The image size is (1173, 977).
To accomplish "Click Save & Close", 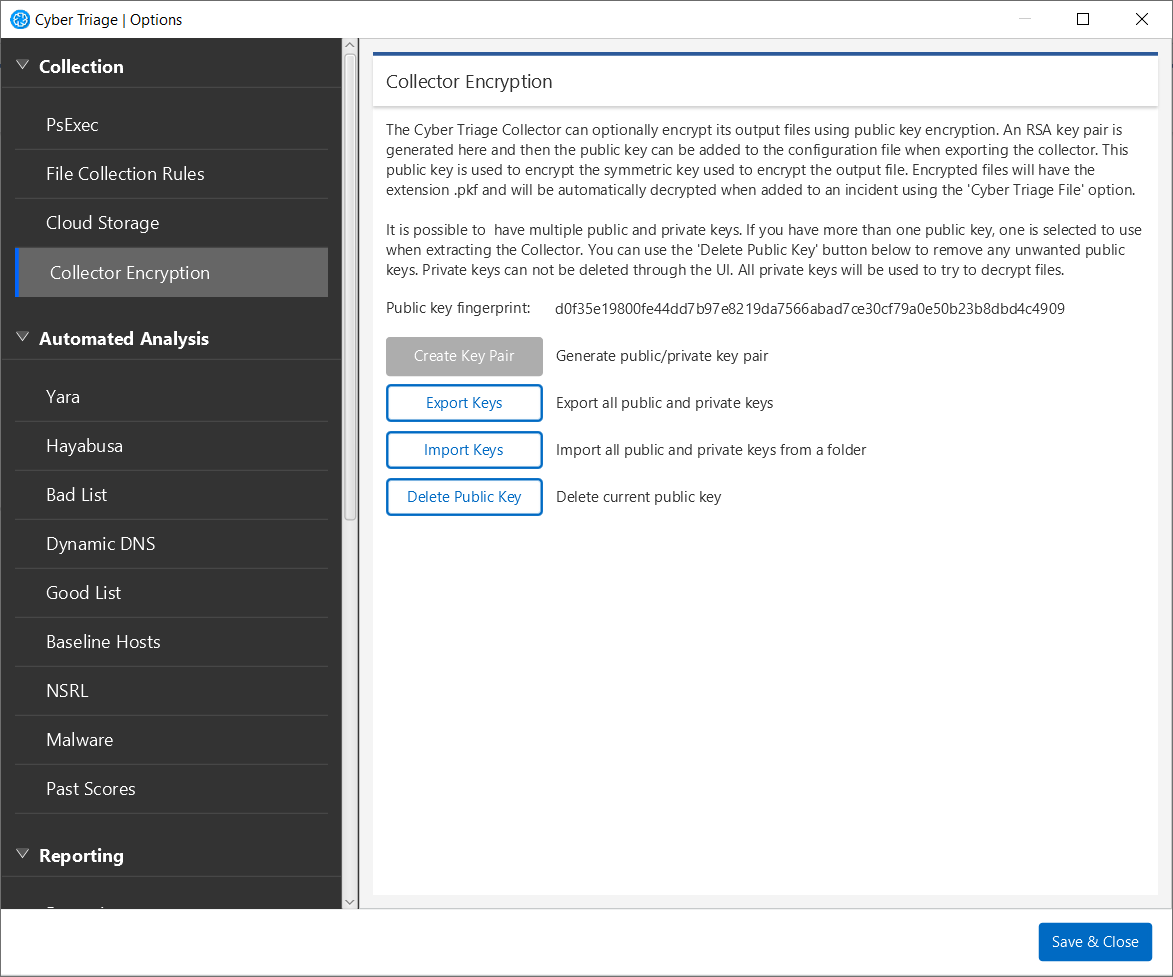I will pos(1095,941).
